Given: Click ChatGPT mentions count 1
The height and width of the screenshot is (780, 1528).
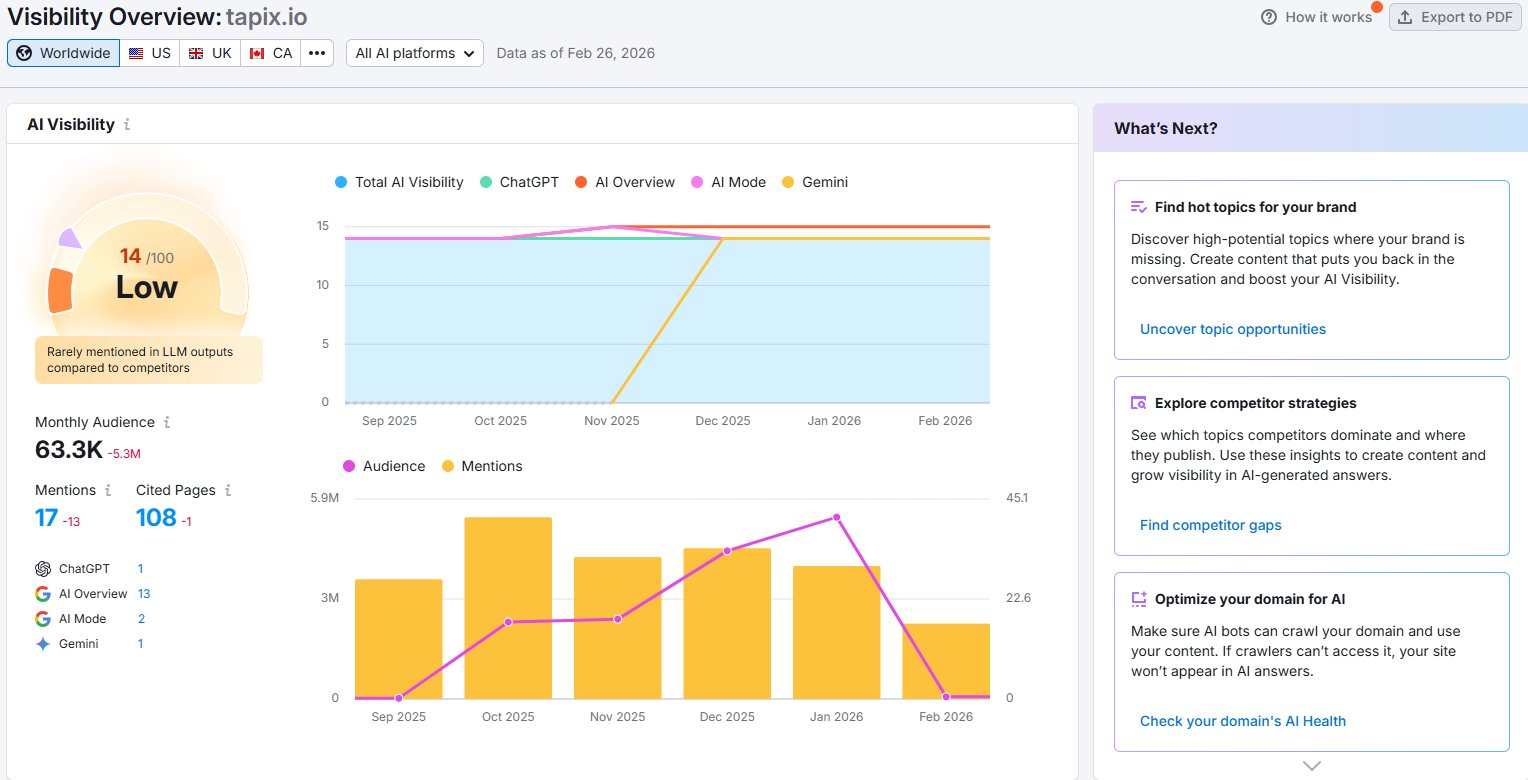Looking at the screenshot, I should point(140,568).
